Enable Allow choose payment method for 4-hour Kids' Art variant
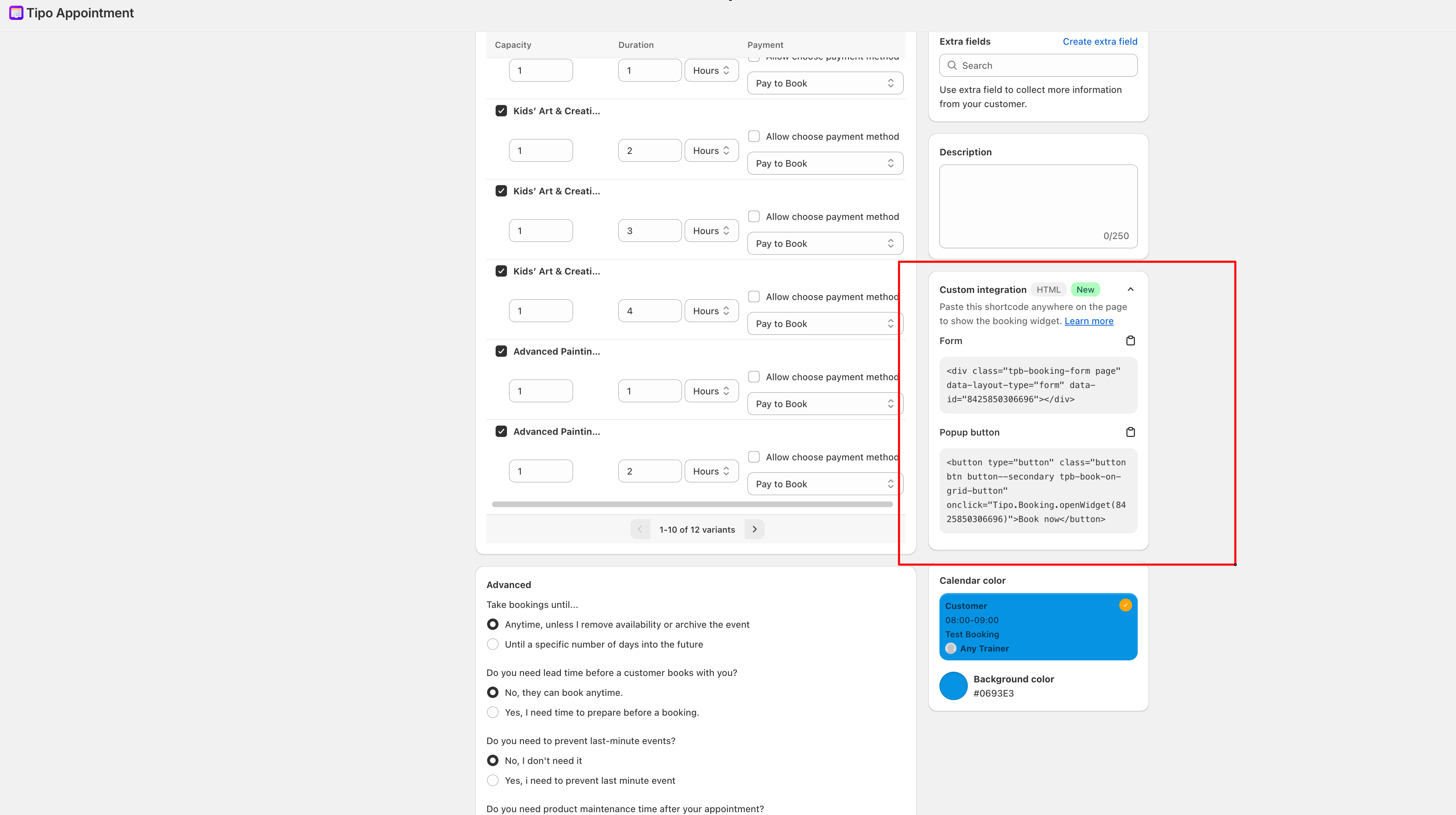The image size is (1456, 815). click(754, 297)
